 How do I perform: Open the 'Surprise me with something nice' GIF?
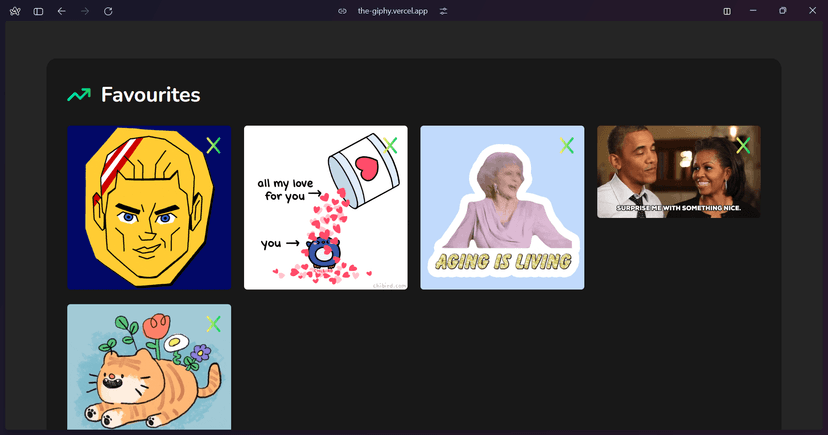tap(679, 172)
